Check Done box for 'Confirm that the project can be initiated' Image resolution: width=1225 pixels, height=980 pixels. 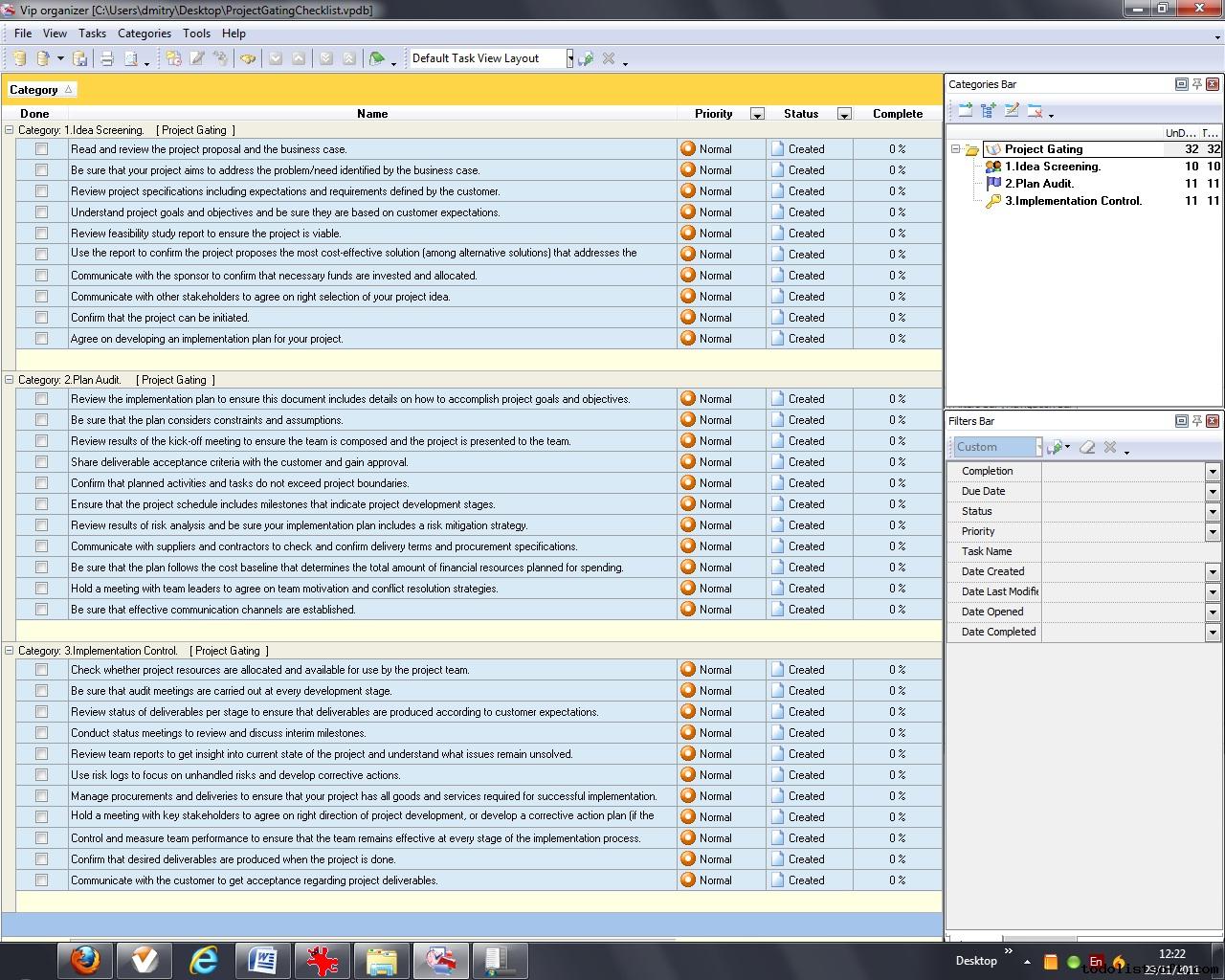(x=41, y=318)
